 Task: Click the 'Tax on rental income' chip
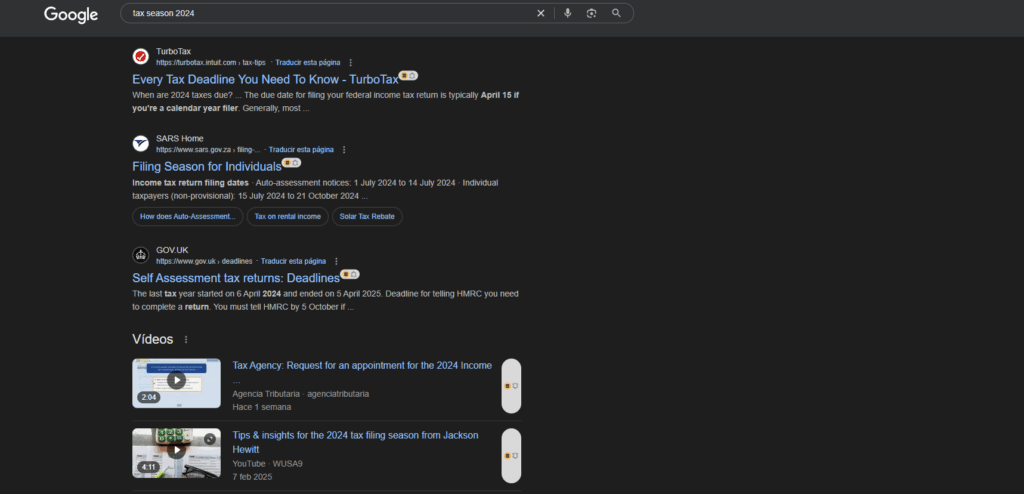tap(287, 216)
